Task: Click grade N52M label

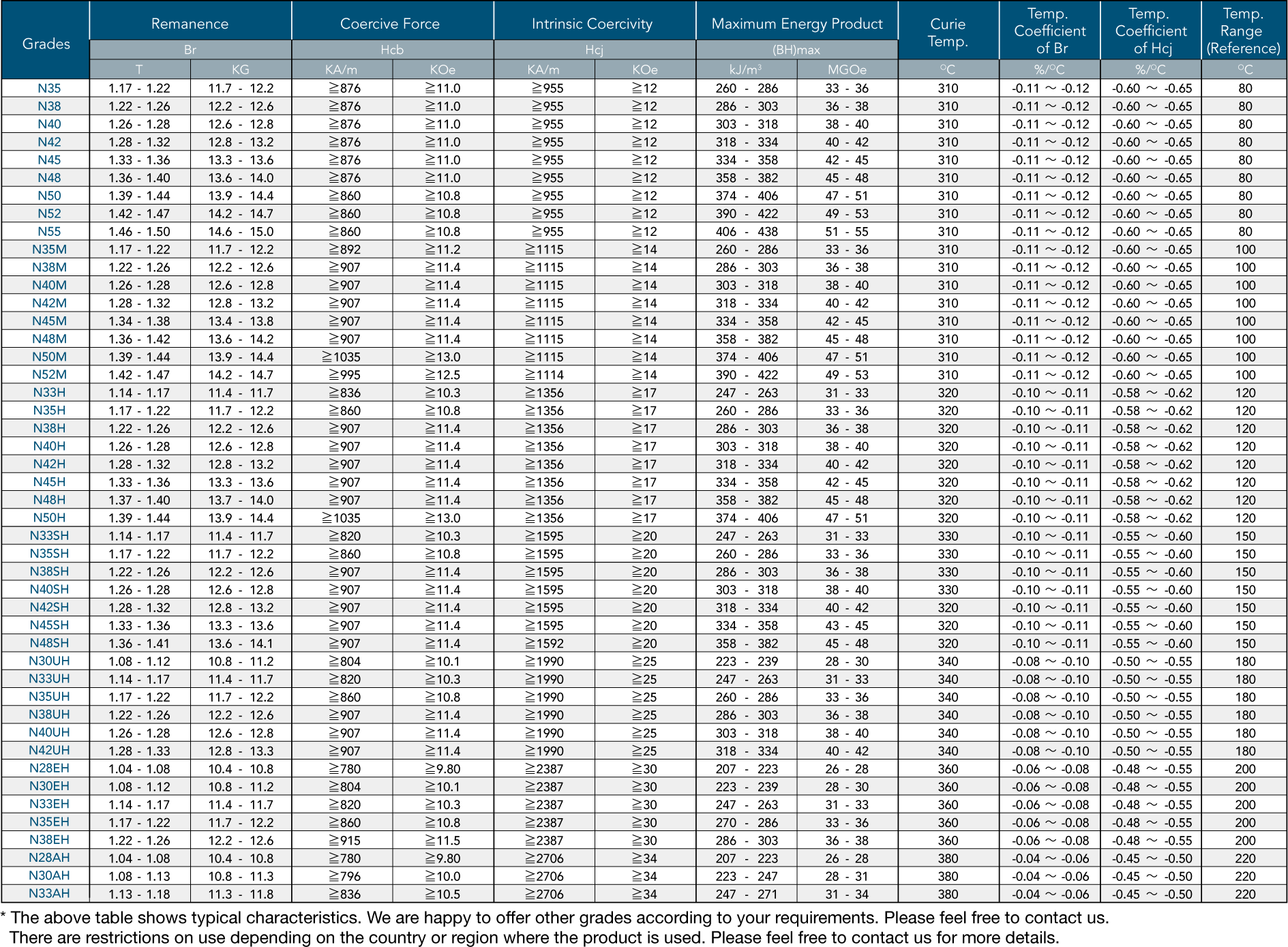Action: pyautogui.click(x=49, y=375)
